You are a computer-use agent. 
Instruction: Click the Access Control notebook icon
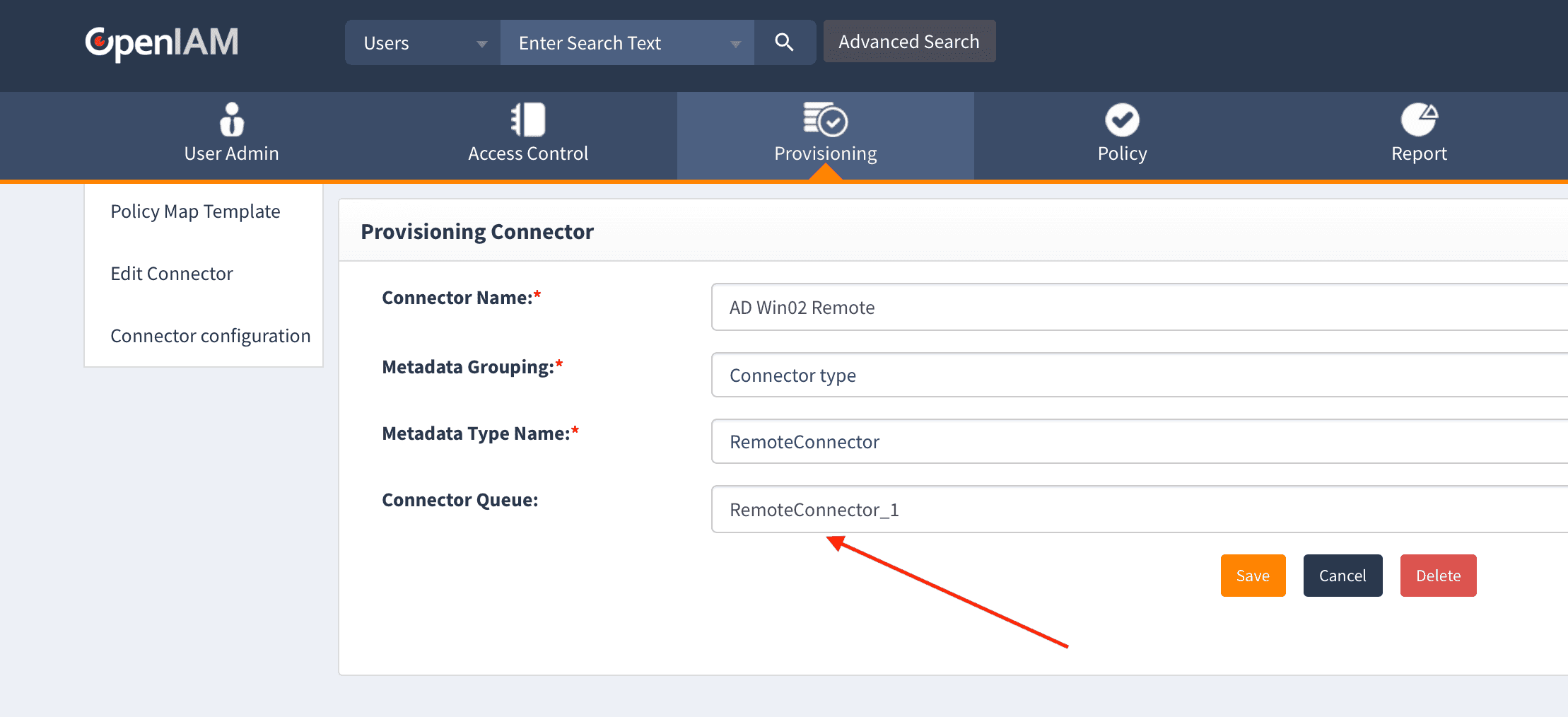pyautogui.click(x=528, y=119)
